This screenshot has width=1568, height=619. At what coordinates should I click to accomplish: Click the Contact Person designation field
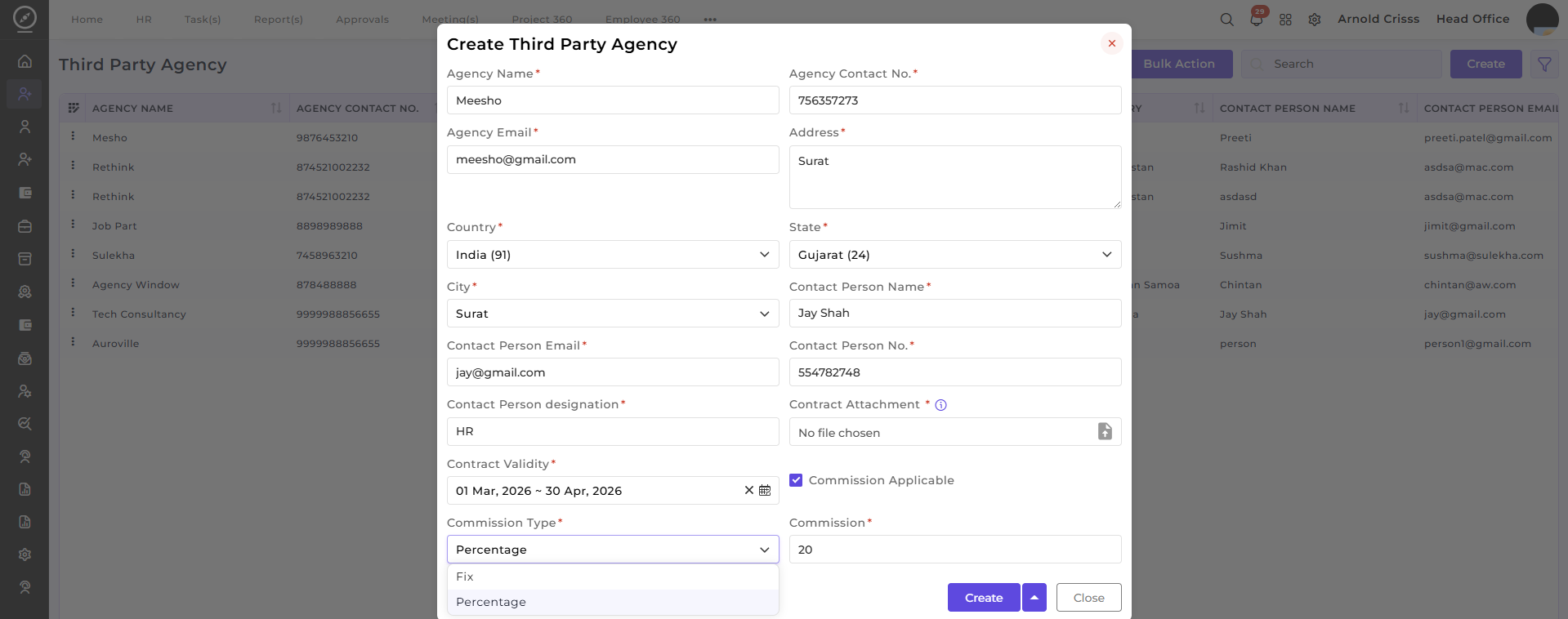[613, 431]
